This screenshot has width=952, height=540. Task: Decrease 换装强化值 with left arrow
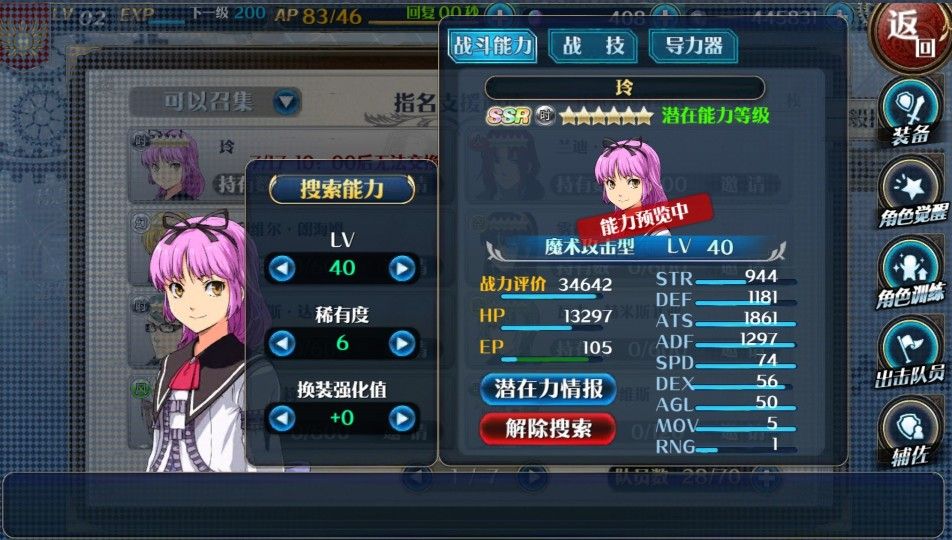pos(282,419)
